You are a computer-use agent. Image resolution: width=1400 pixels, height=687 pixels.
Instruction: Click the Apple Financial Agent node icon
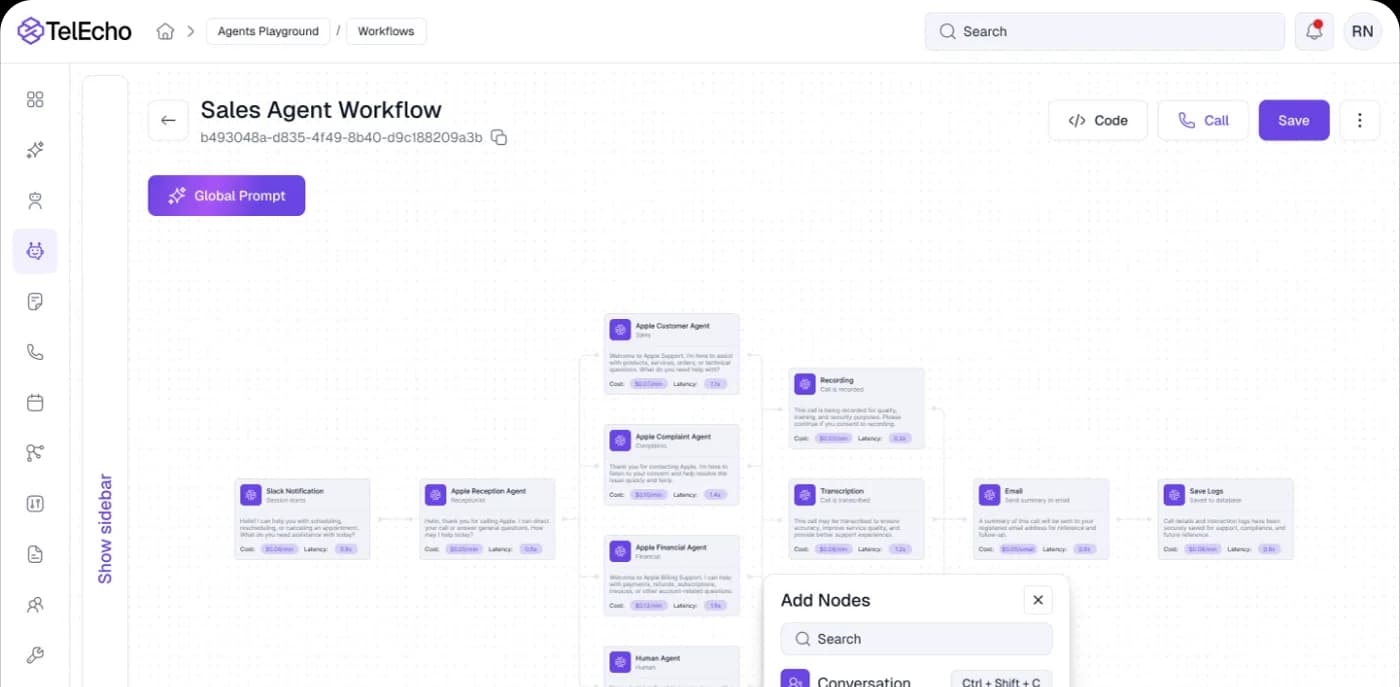[x=620, y=551]
